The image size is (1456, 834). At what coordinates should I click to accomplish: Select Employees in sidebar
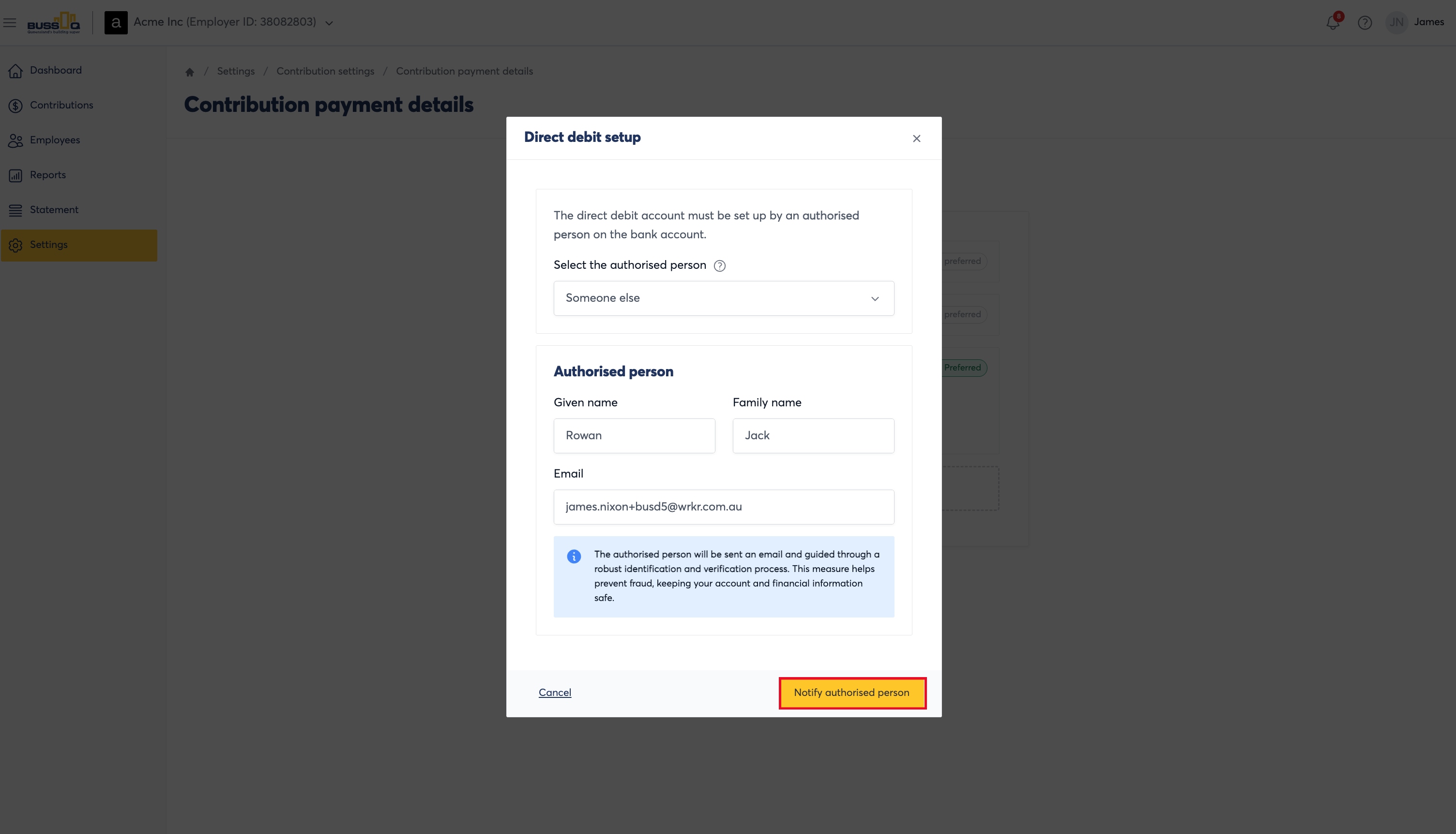pyautogui.click(x=55, y=140)
